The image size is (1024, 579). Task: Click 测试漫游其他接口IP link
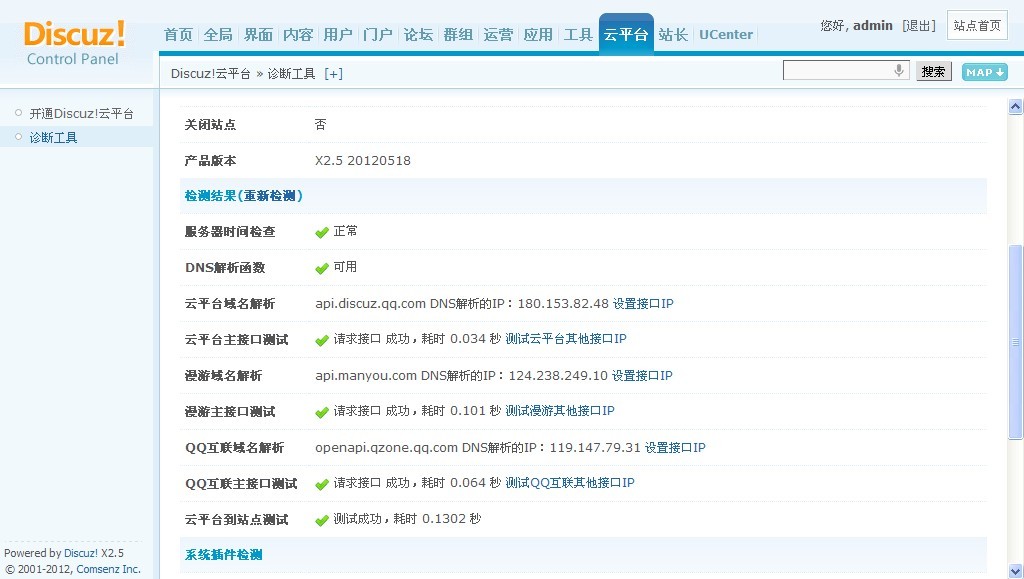[x=560, y=411]
